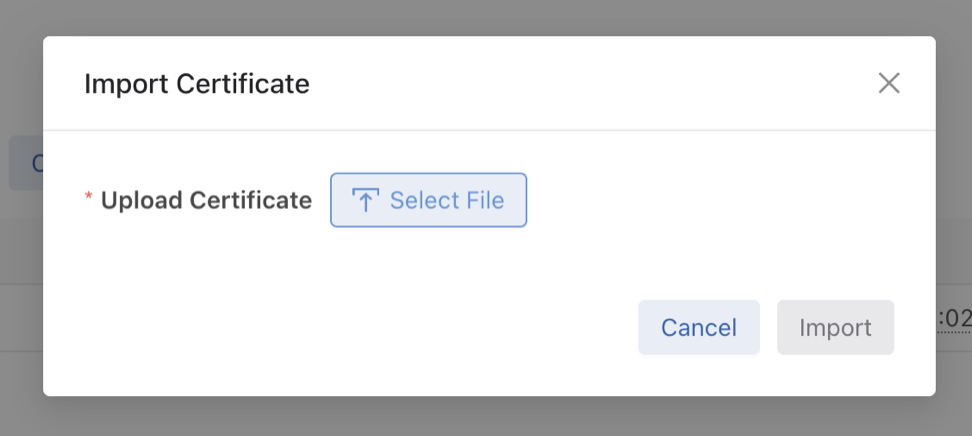Click the Import Certificate dialog title
This screenshot has width=972, height=436.
tap(197, 84)
